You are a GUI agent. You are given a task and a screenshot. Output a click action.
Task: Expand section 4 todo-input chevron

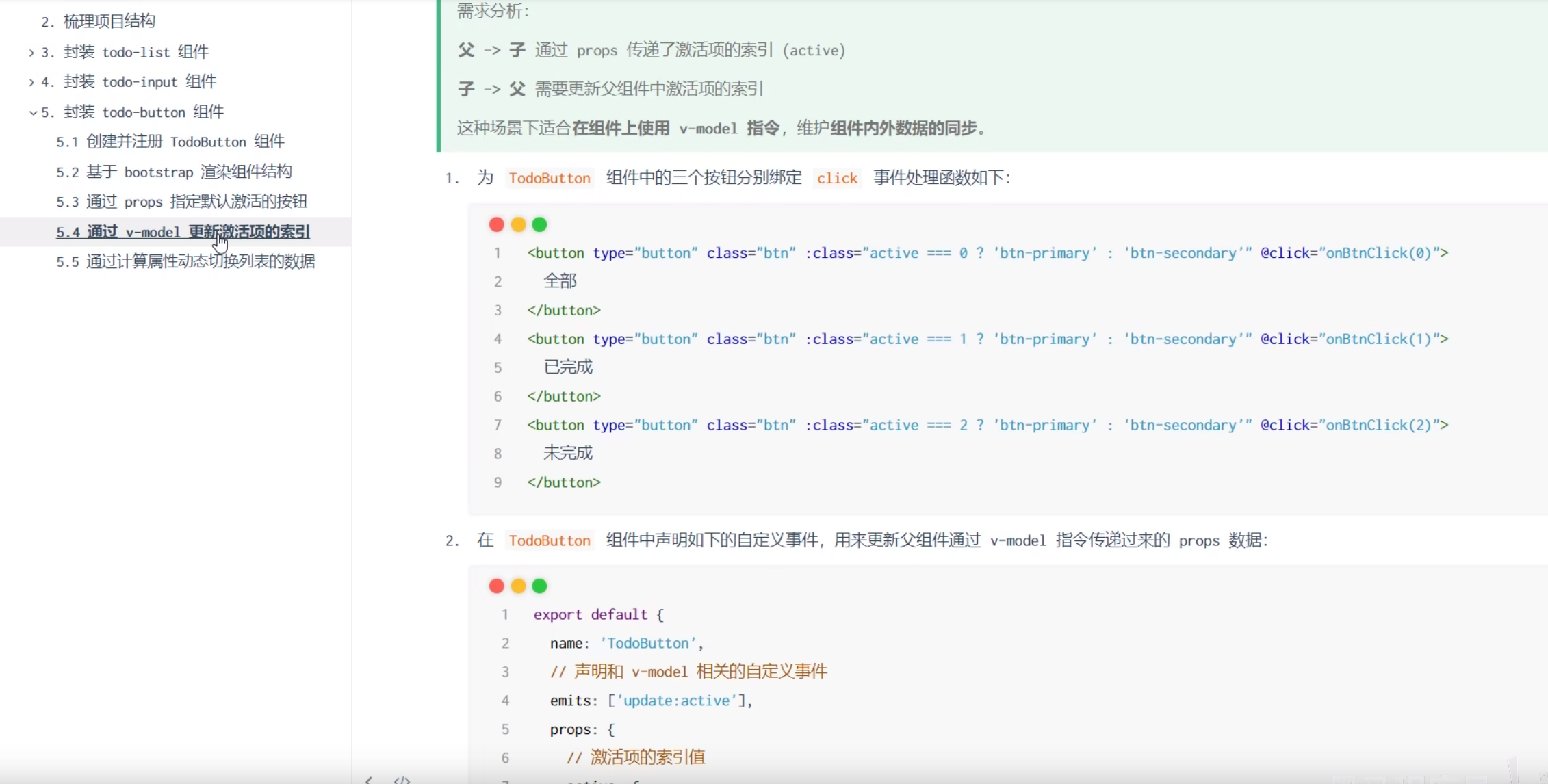(x=31, y=82)
